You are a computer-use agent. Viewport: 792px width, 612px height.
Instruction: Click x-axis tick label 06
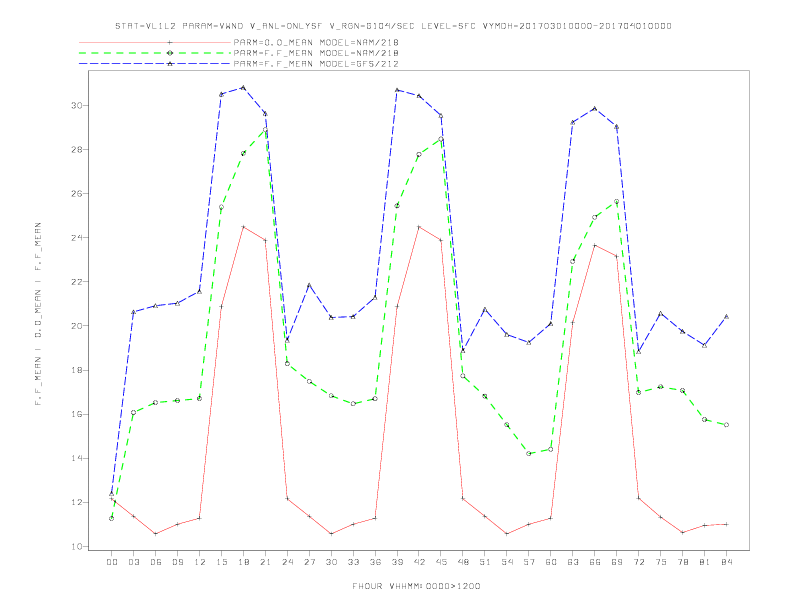tap(156, 562)
